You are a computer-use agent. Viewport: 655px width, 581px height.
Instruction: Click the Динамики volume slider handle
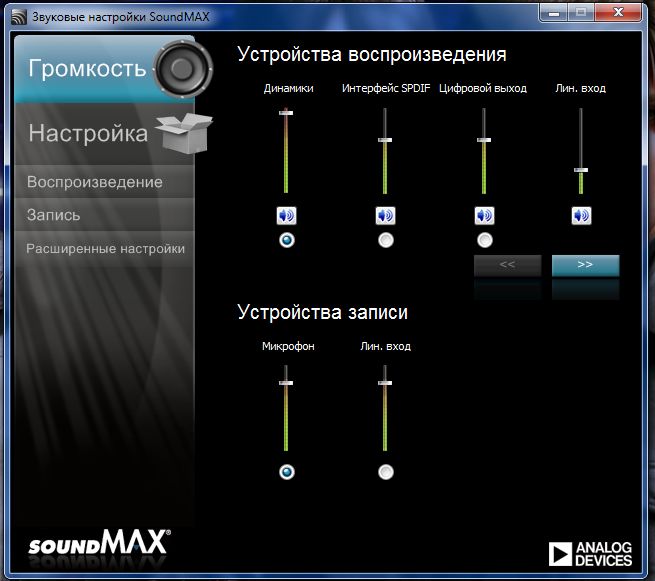pyautogui.click(x=286, y=113)
